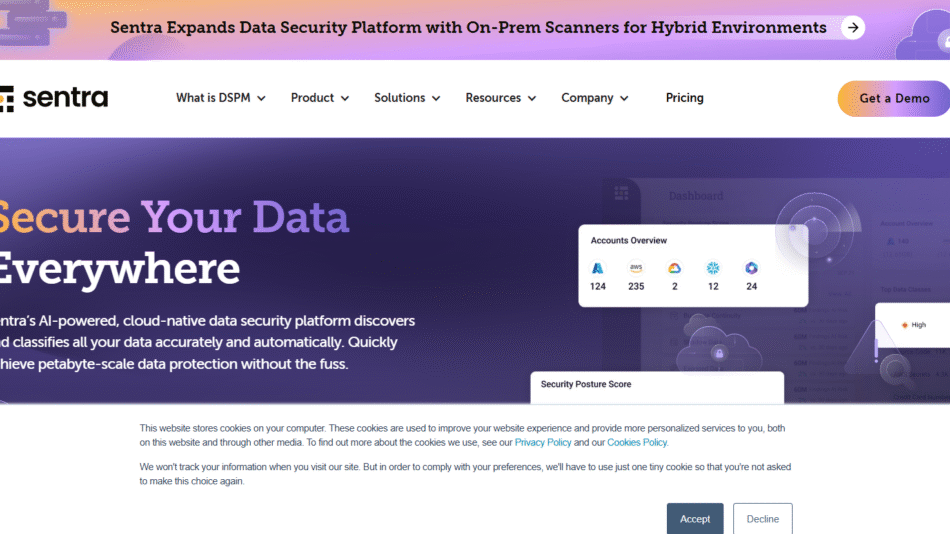Open the Resources navigation menu
Screen dimensions: 950x534
coord(500,98)
